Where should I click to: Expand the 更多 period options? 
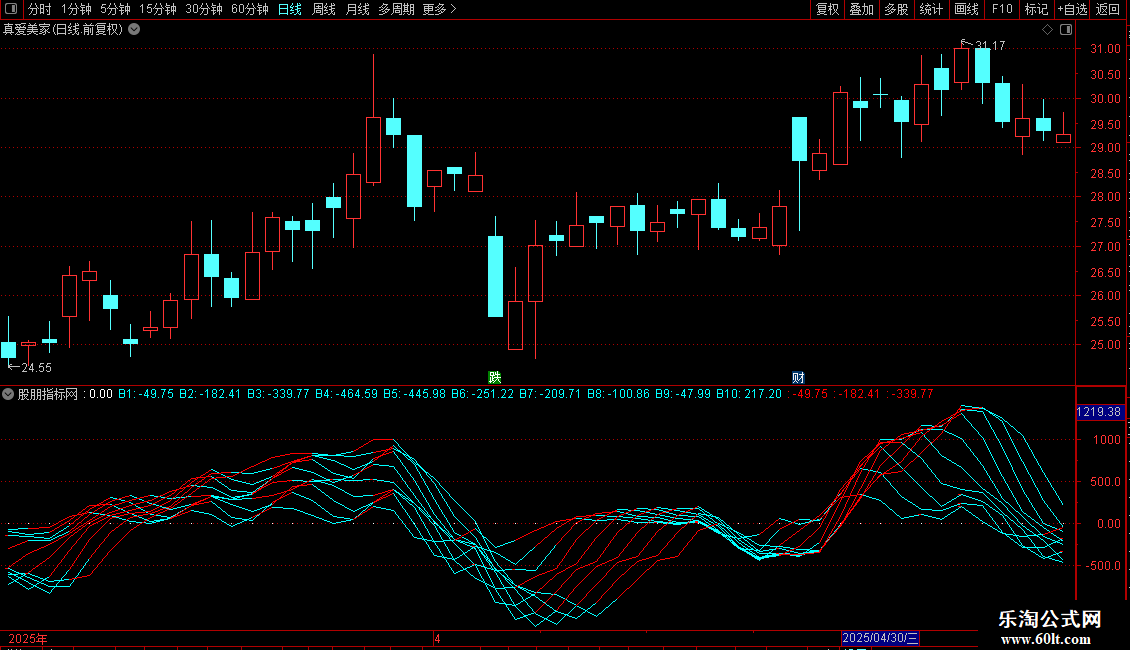(439, 9)
